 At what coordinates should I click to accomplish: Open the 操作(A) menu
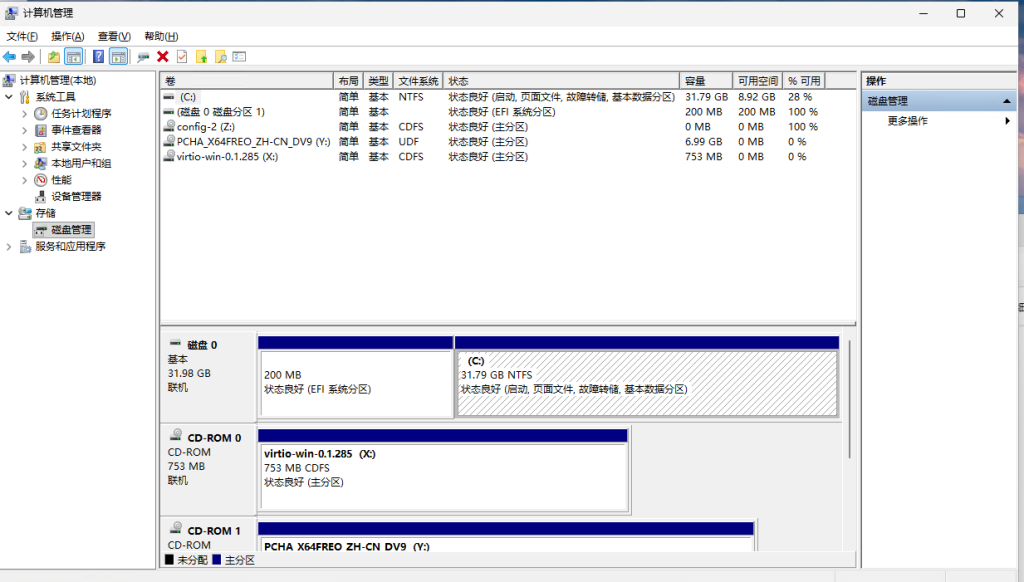click(x=68, y=36)
